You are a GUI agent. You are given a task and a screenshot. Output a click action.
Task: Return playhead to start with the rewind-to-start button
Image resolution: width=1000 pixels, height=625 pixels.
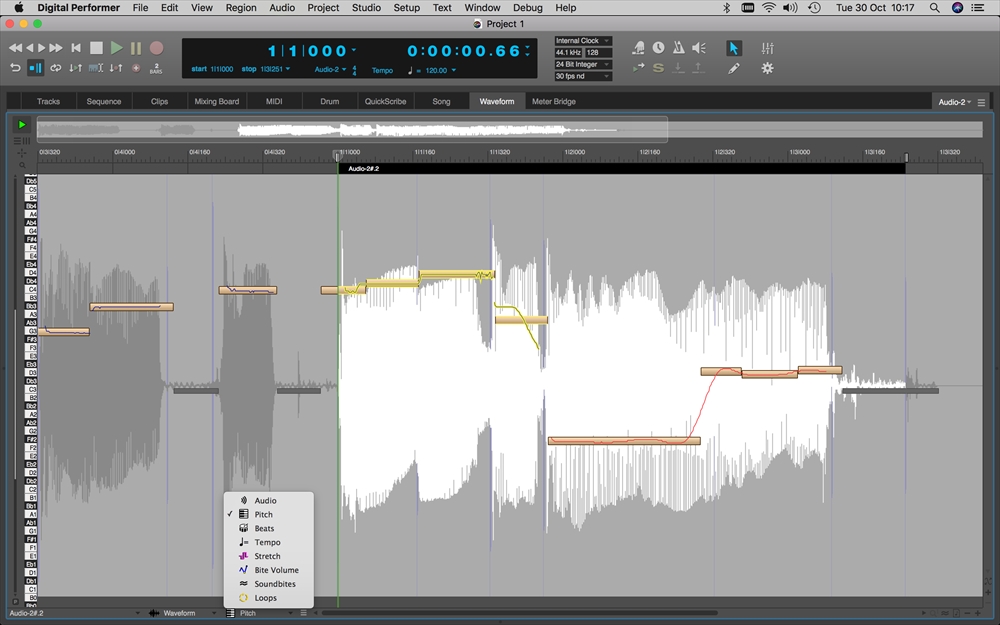(x=76, y=48)
